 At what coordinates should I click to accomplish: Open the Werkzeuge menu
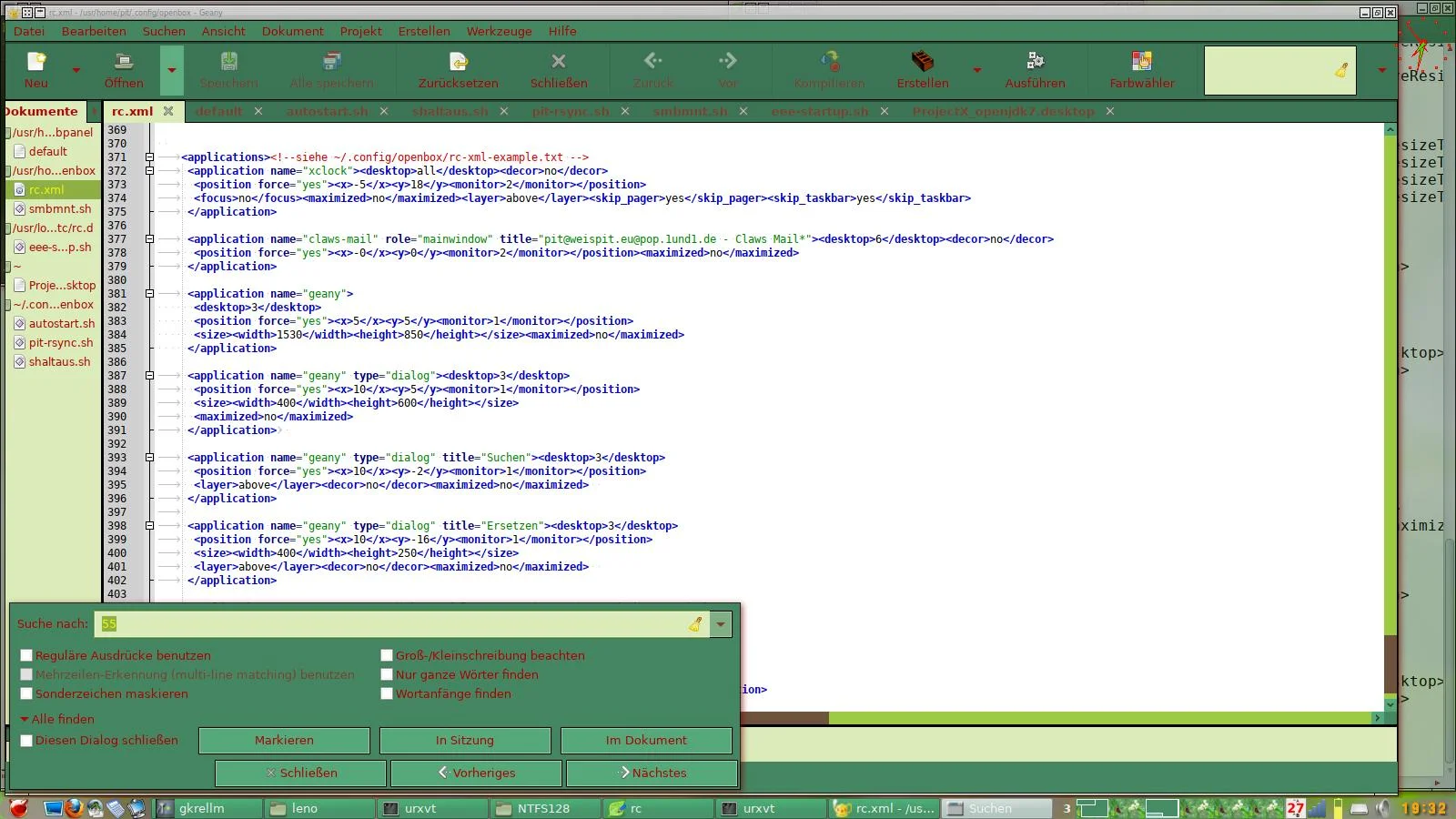pos(500,31)
